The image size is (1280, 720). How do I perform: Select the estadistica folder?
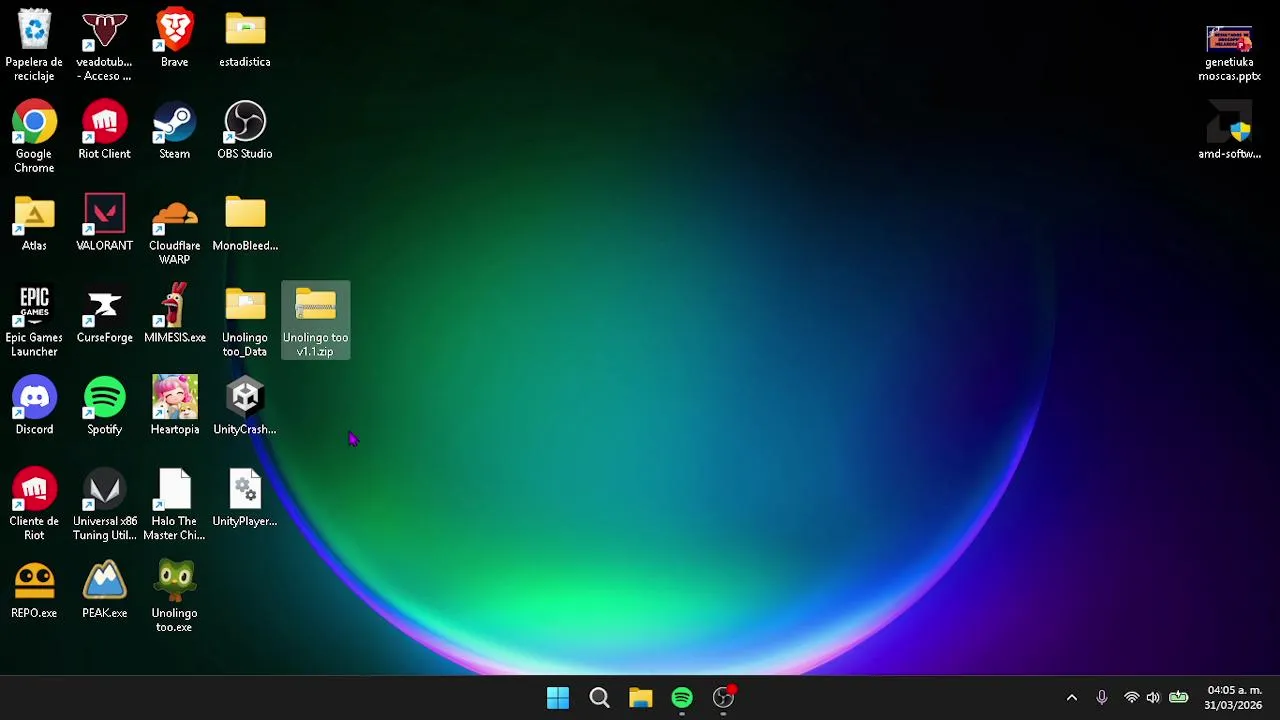point(245,38)
